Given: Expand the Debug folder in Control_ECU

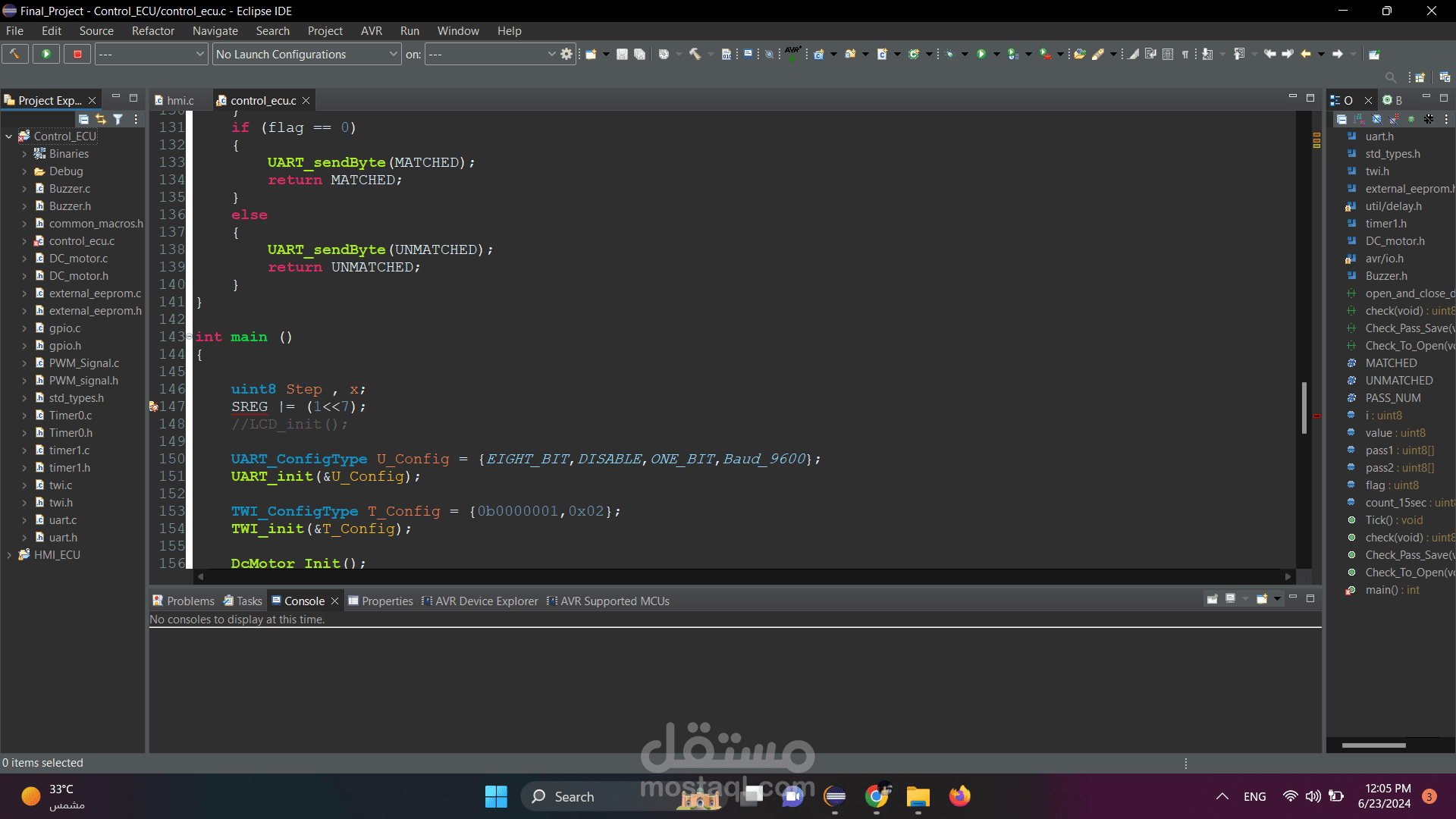Looking at the screenshot, I should point(24,171).
